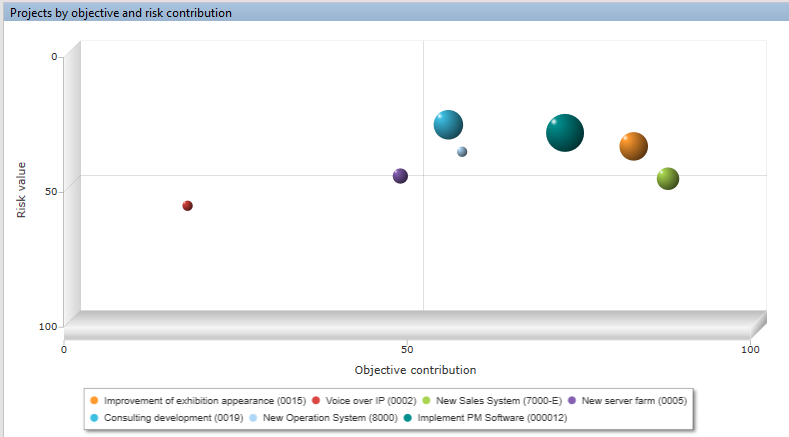This screenshot has height=437, width=789.
Task: Click the small light-blue New Operation System bubble
Action: click(x=462, y=152)
